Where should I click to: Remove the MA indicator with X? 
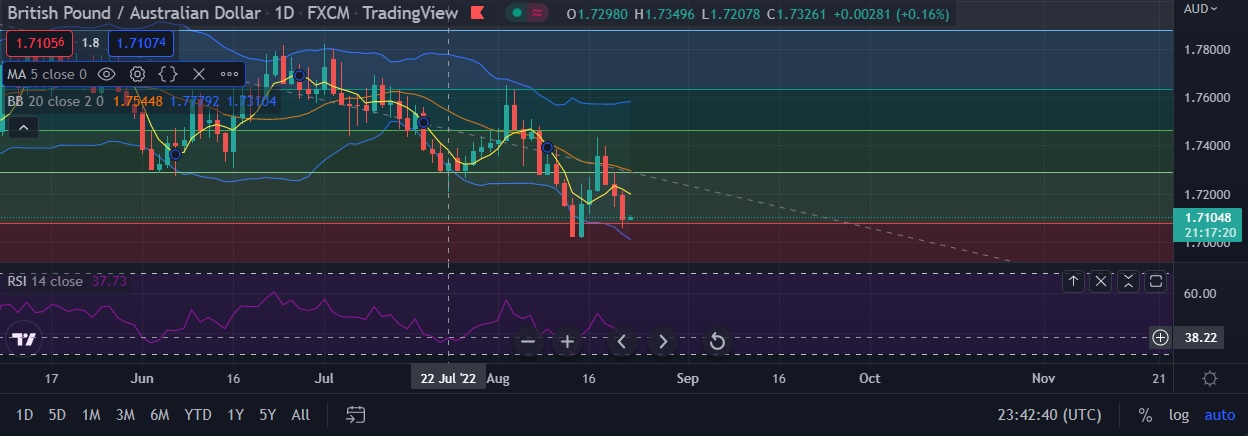(x=198, y=74)
